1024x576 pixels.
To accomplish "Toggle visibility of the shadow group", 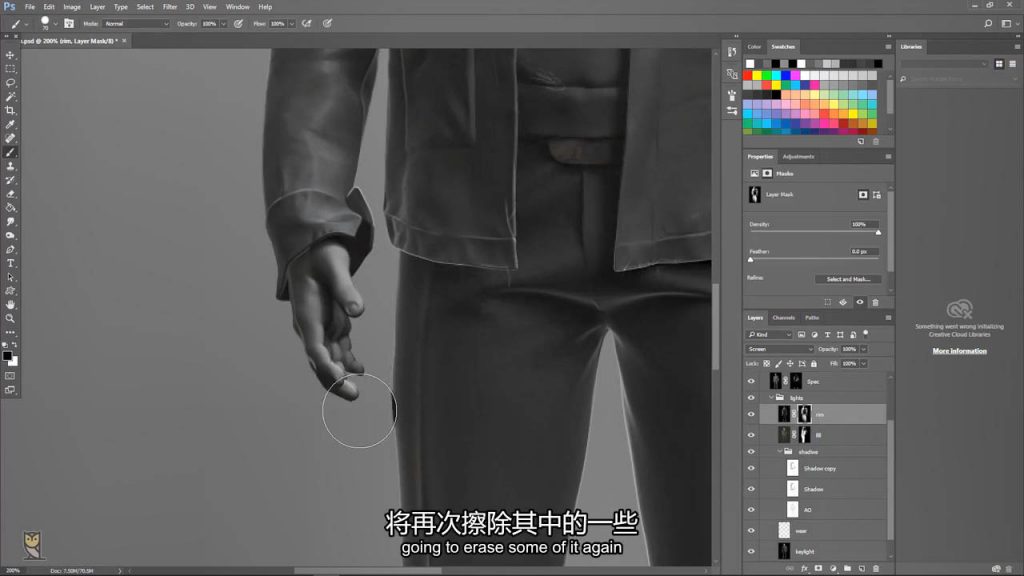I will tap(751, 452).
